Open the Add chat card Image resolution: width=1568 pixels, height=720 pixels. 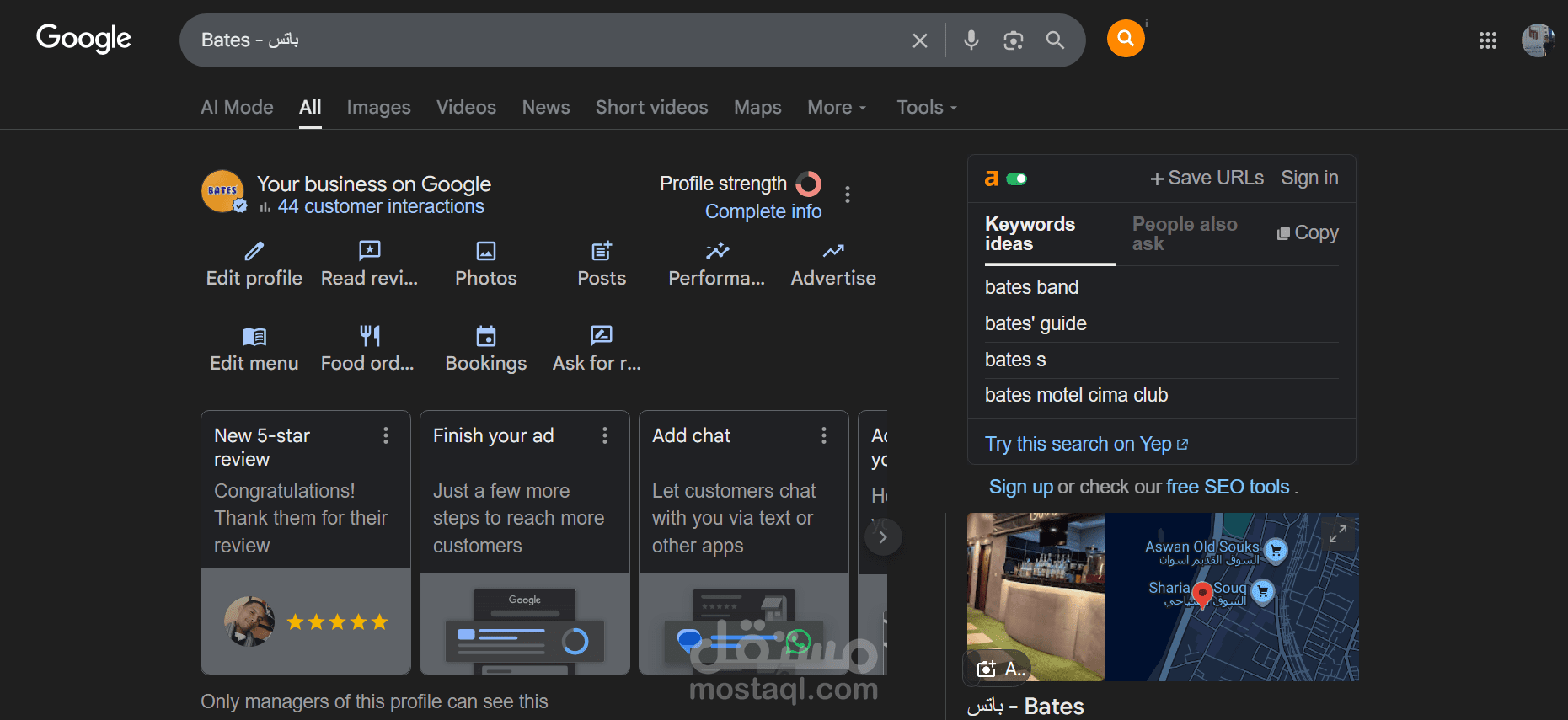(744, 542)
